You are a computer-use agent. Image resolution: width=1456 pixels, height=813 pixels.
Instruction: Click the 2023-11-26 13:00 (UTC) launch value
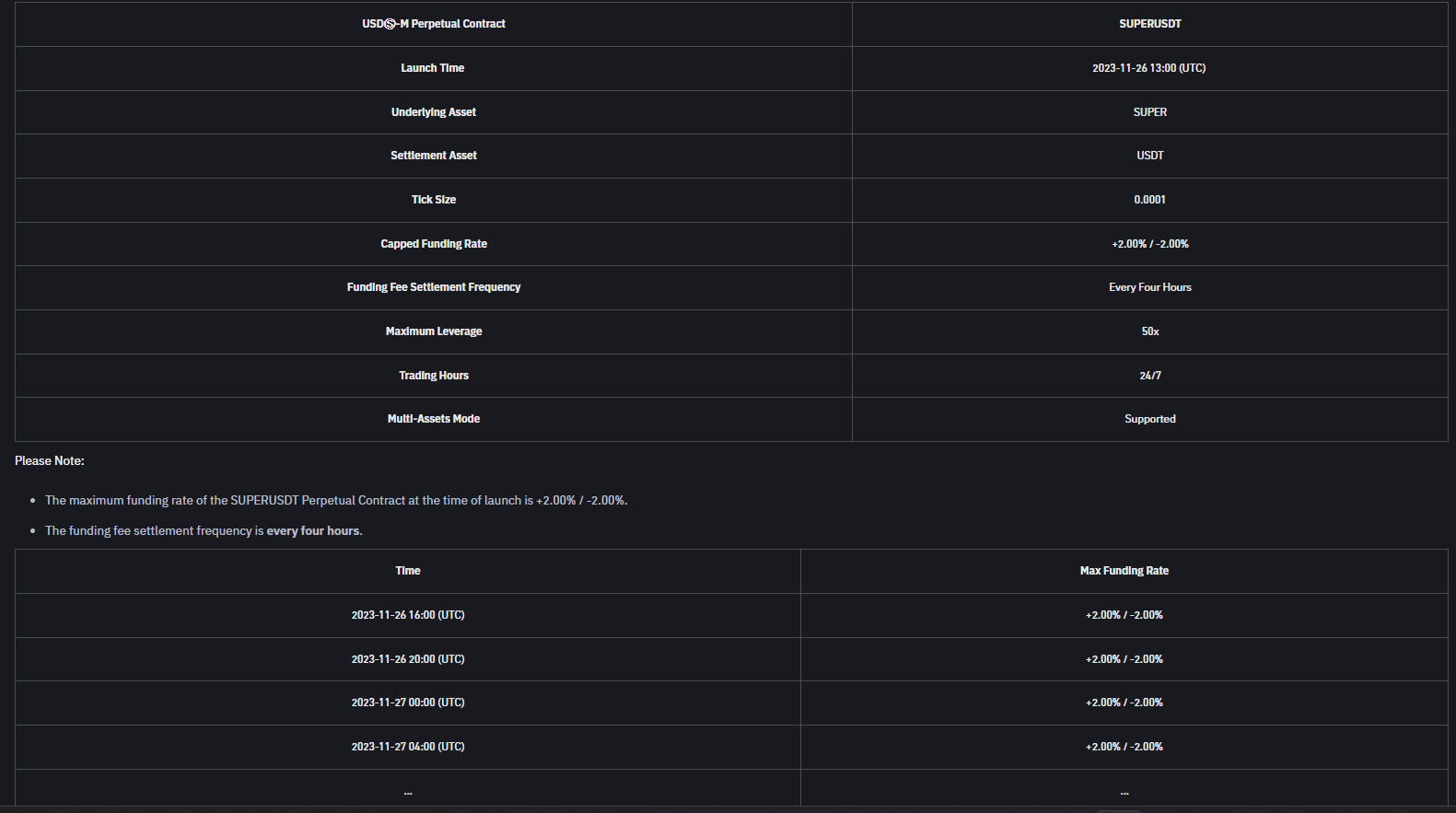point(1148,68)
